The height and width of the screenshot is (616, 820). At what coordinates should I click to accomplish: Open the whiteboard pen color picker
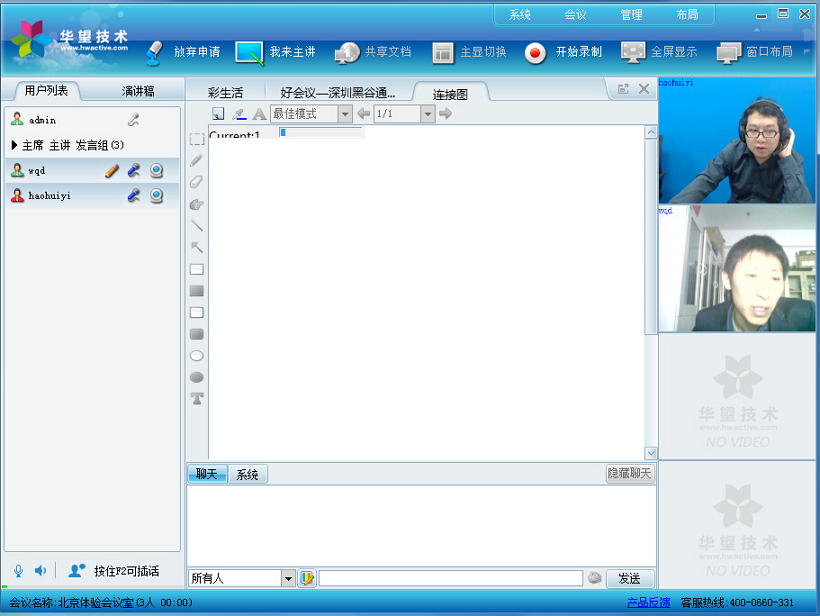239,114
